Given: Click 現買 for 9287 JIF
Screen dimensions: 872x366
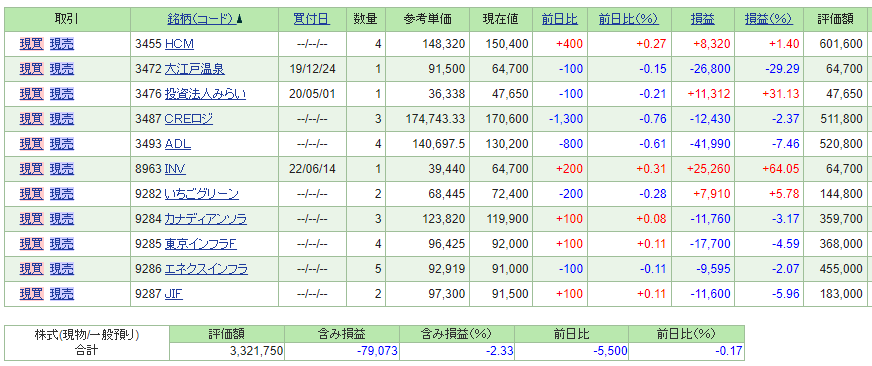Looking at the screenshot, I should [31, 294].
